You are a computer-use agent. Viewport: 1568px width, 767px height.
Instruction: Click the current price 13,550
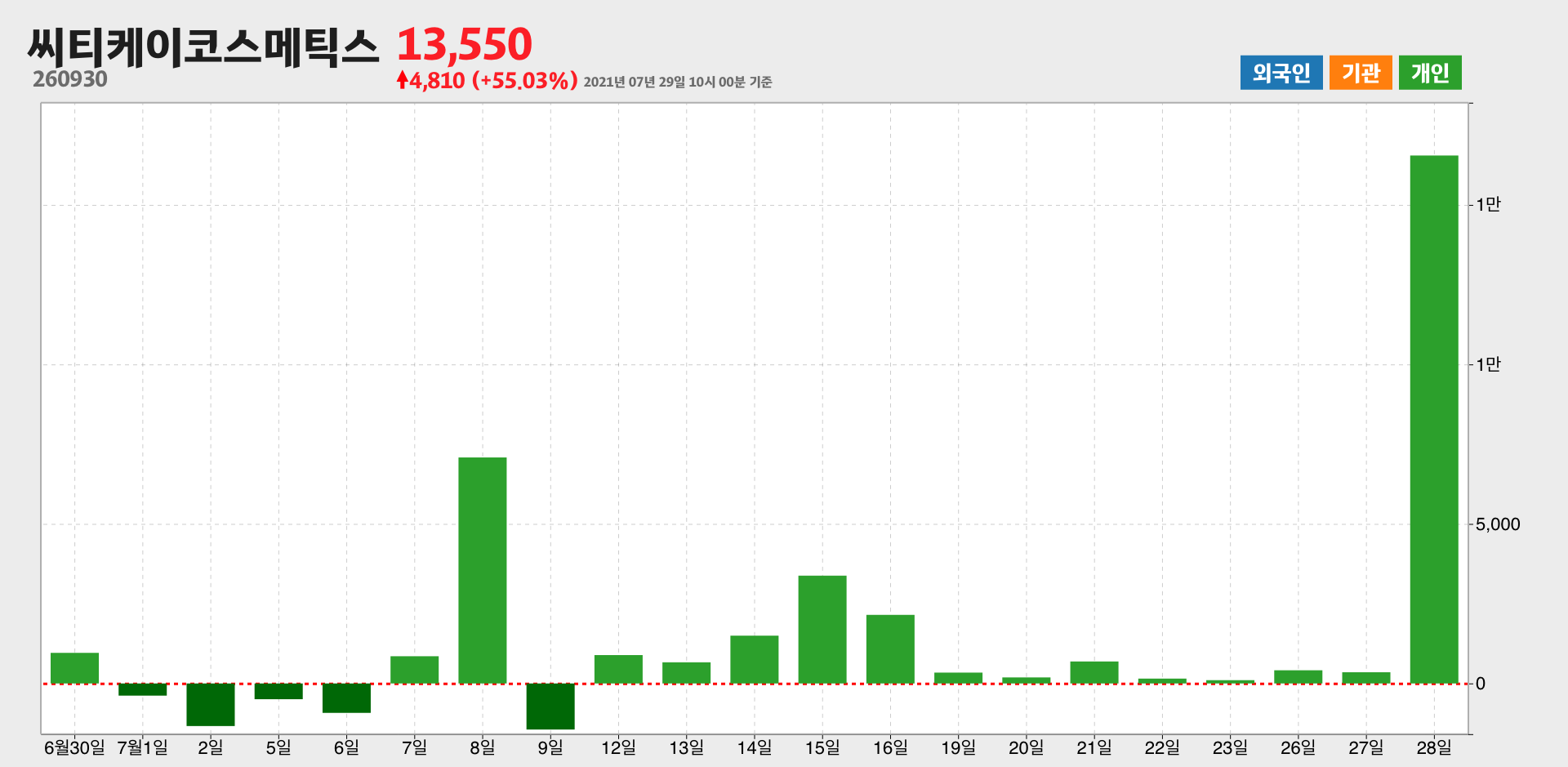(x=465, y=44)
